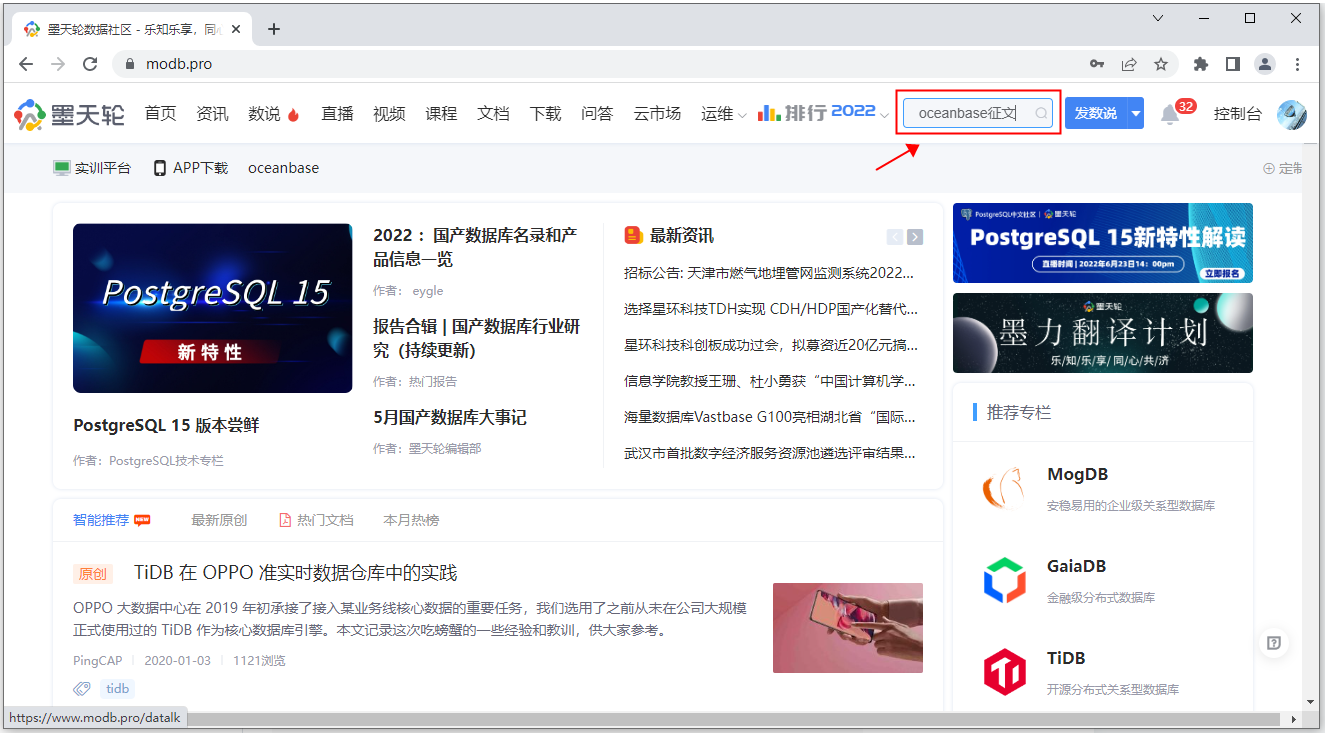Screen dimensions: 1325x733
Task: Open the 下载 navigation item
Action: (545, 114)
